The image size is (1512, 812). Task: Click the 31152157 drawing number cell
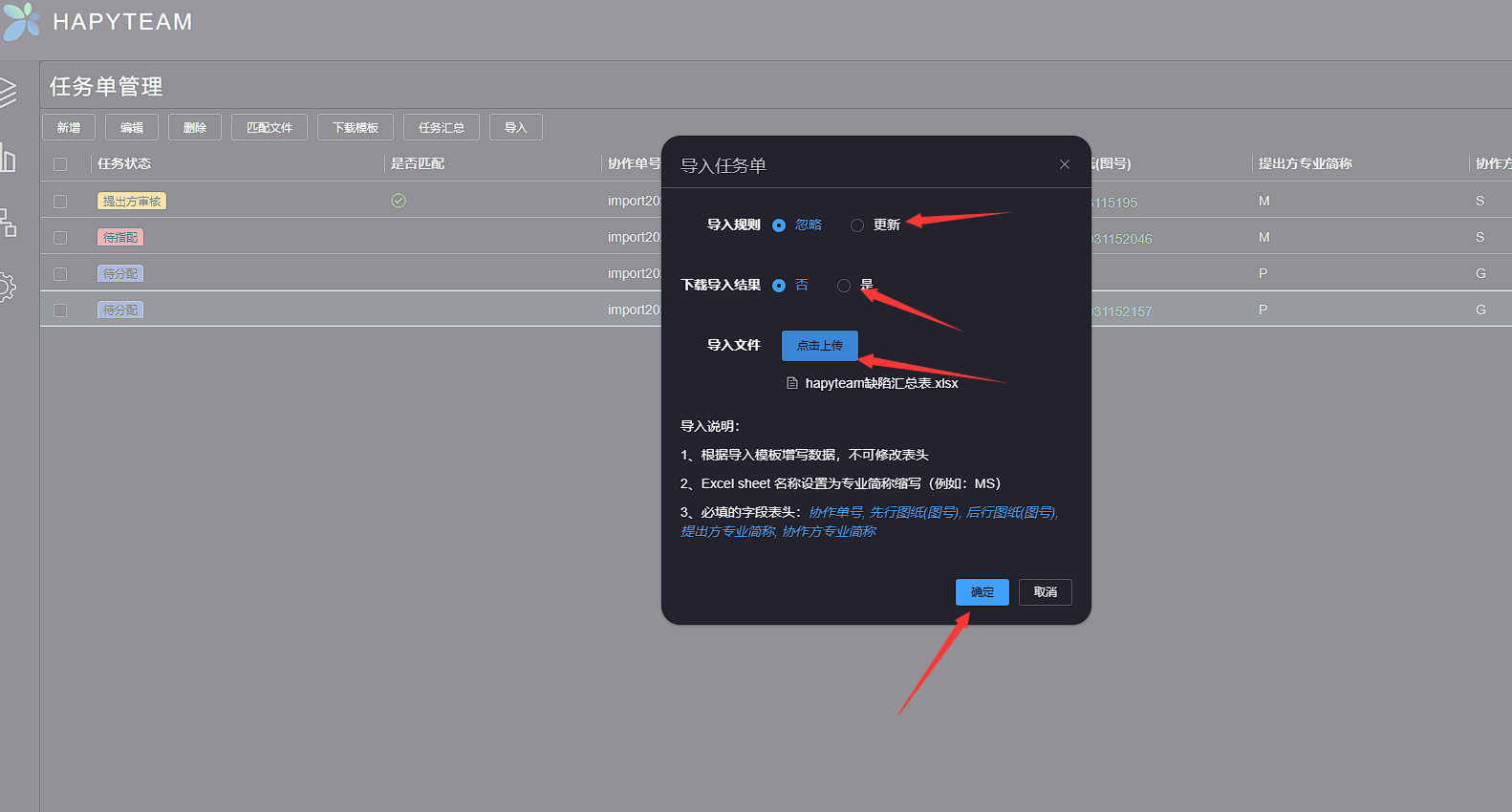coord(1122,311)
